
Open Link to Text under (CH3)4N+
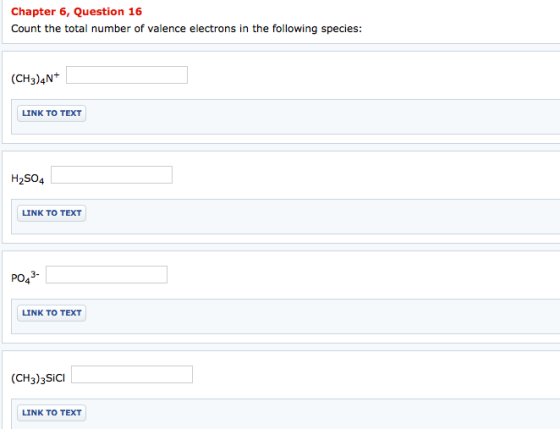[52, 113]
